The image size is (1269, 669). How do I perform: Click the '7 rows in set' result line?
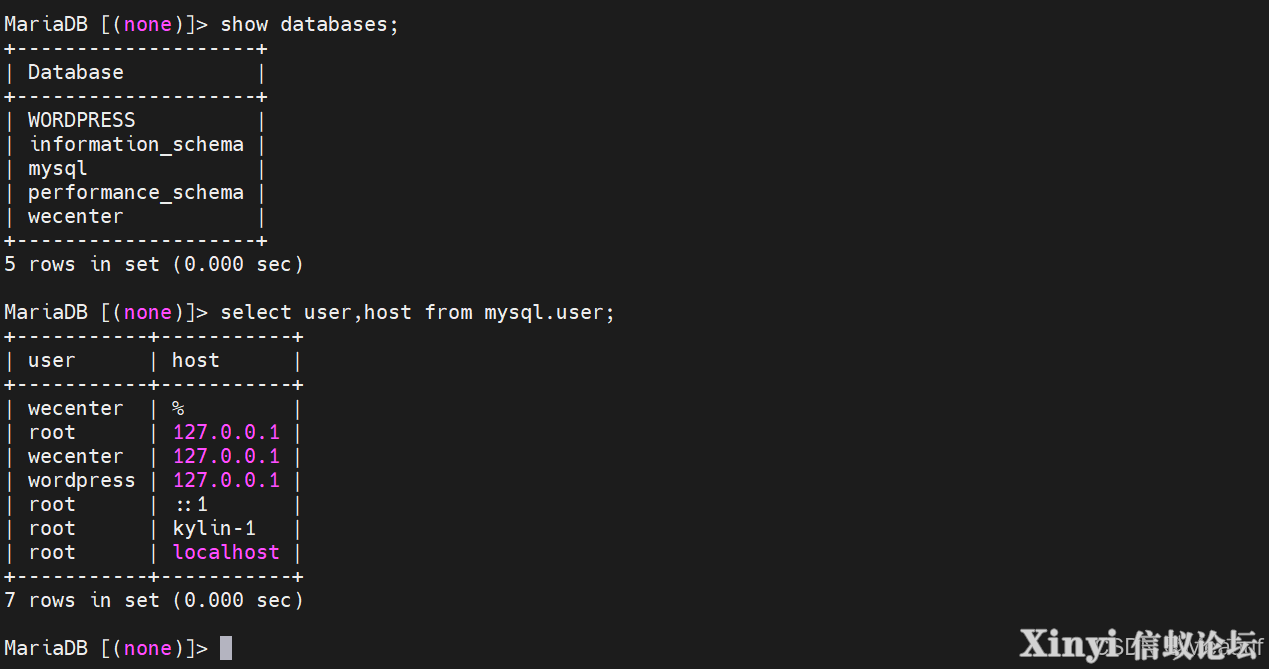(x=154, y=600)
